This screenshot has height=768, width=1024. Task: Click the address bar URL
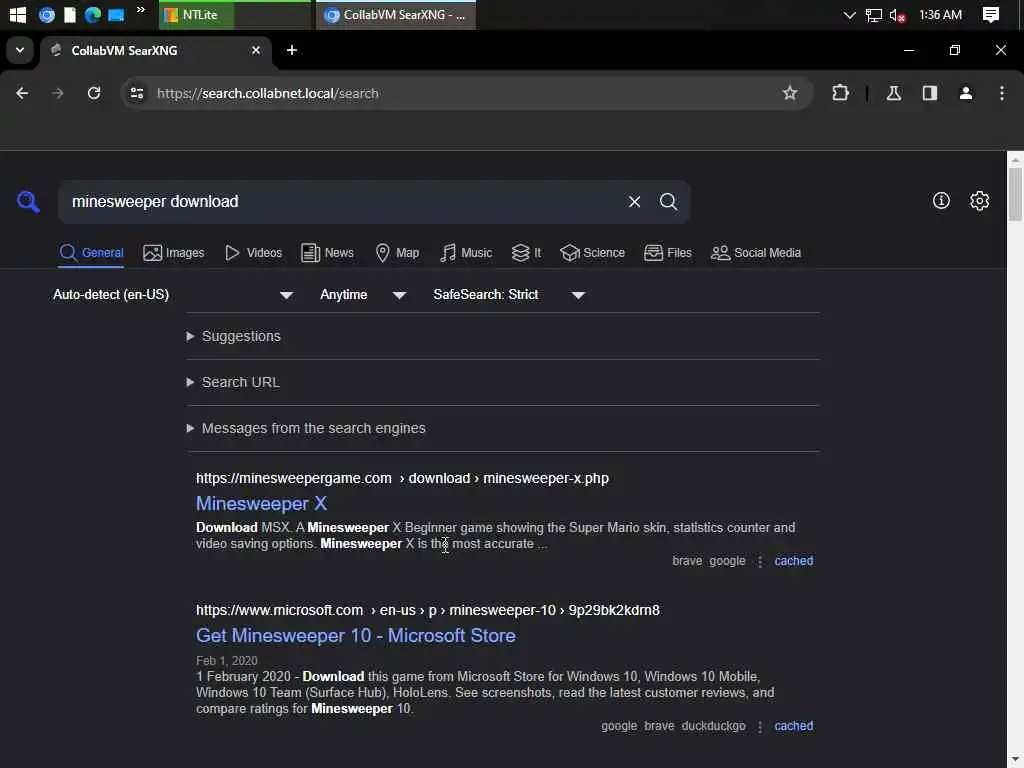pos(268,93)
